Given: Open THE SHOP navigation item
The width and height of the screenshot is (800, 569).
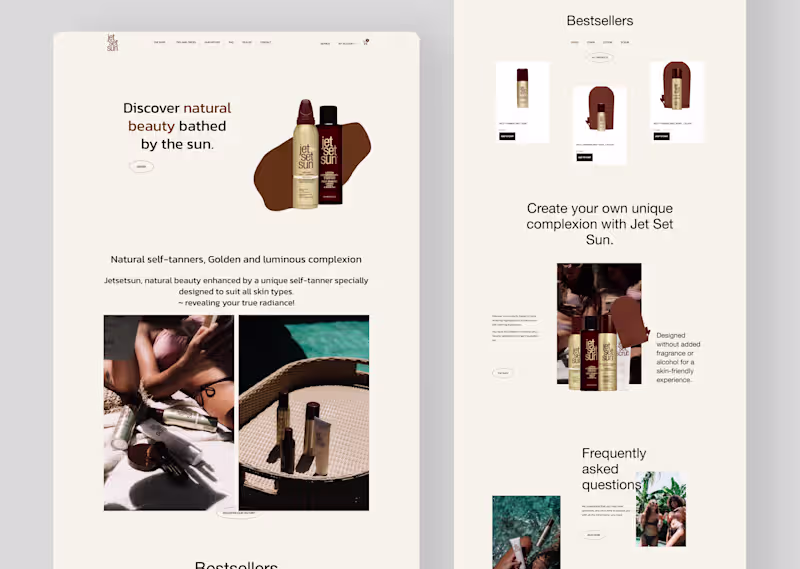Looking at the screenshot, I should pos(160,42).
